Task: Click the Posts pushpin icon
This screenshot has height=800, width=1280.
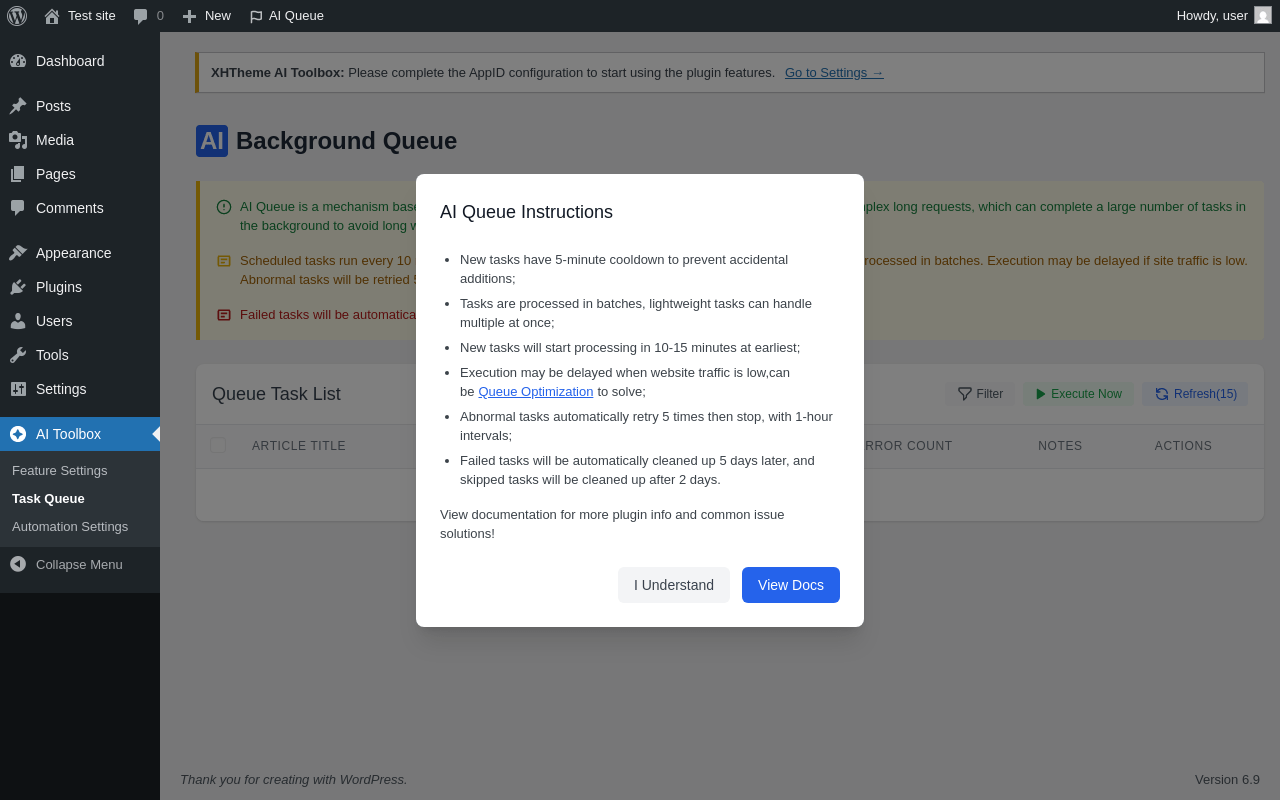Action: (x=18, y=106)
